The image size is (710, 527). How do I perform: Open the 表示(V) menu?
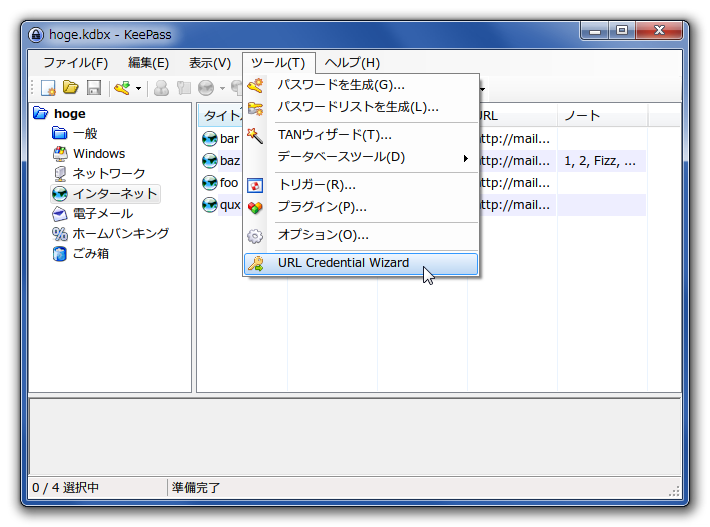(x=210, y=62)
